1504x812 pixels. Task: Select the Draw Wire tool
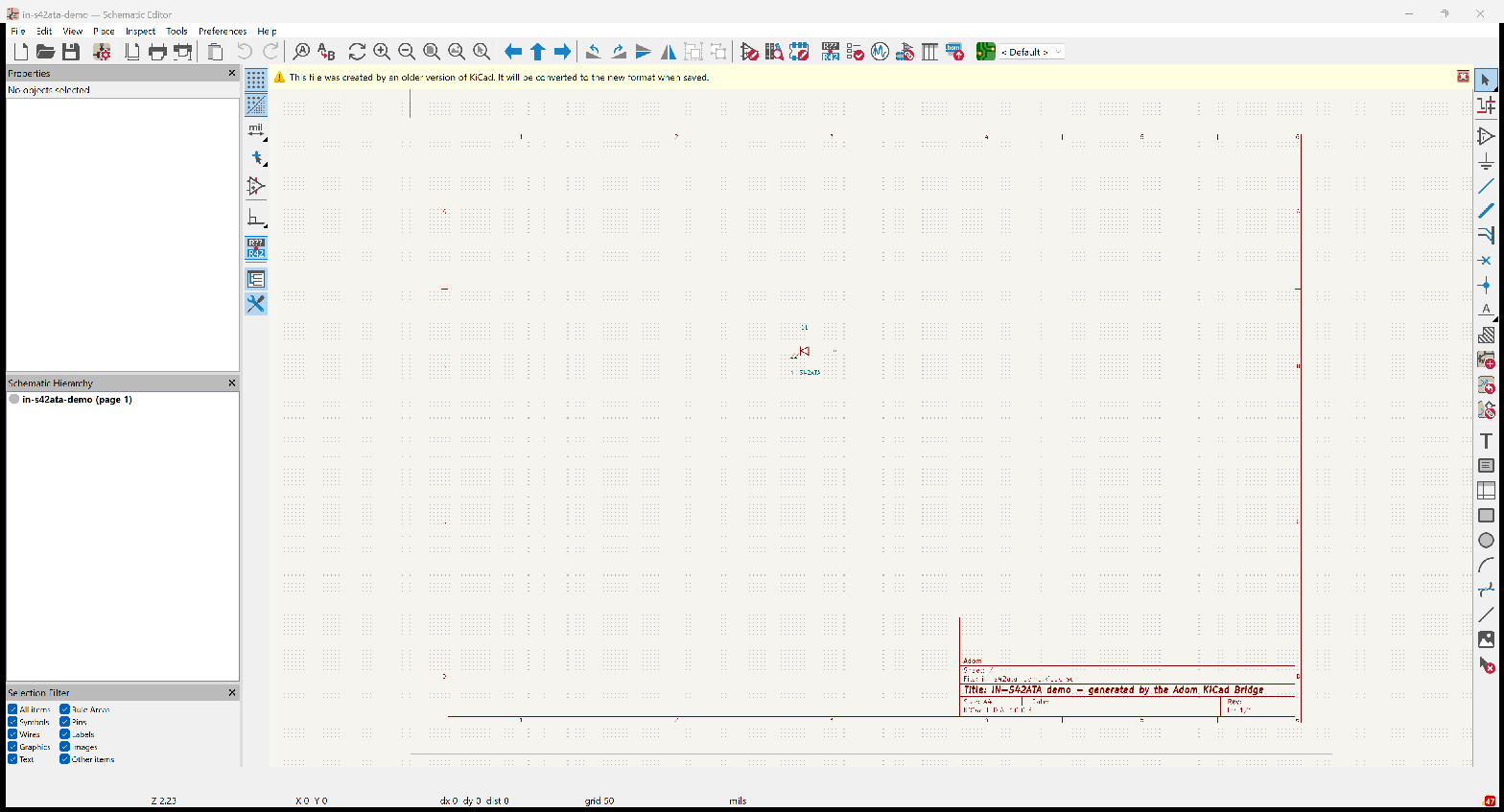point(1486,186)
